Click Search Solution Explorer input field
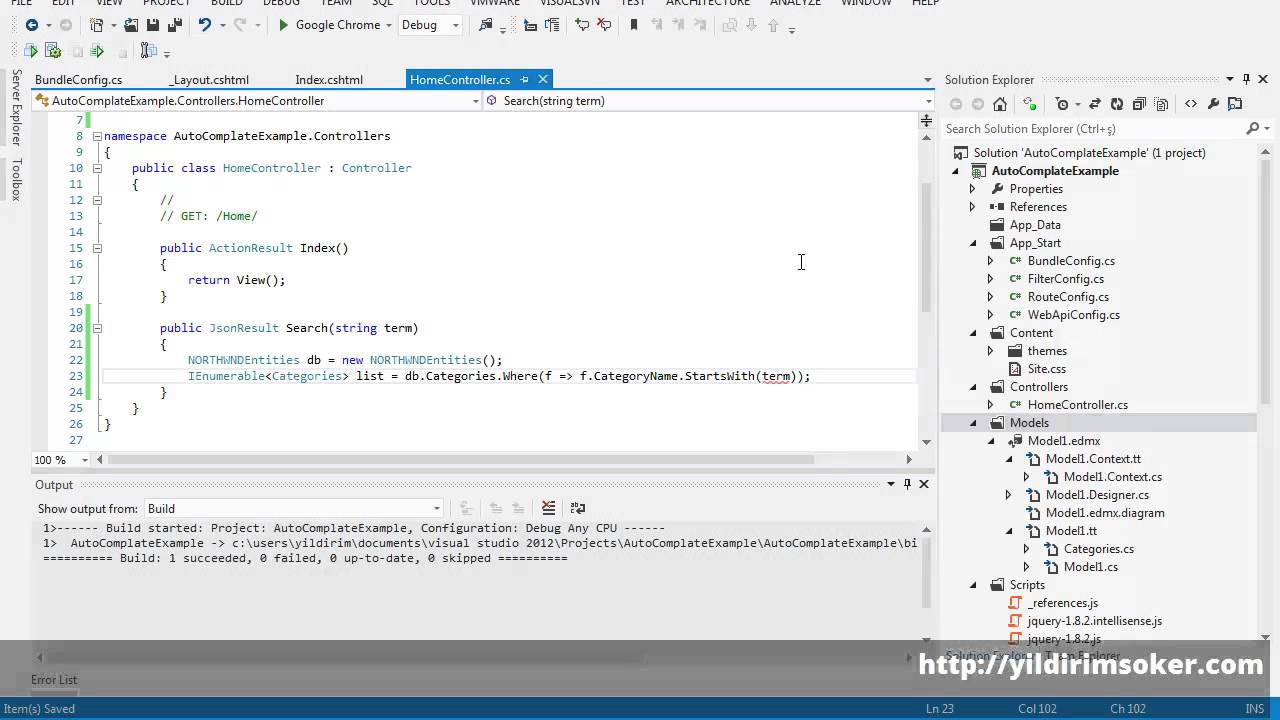 1093,128
